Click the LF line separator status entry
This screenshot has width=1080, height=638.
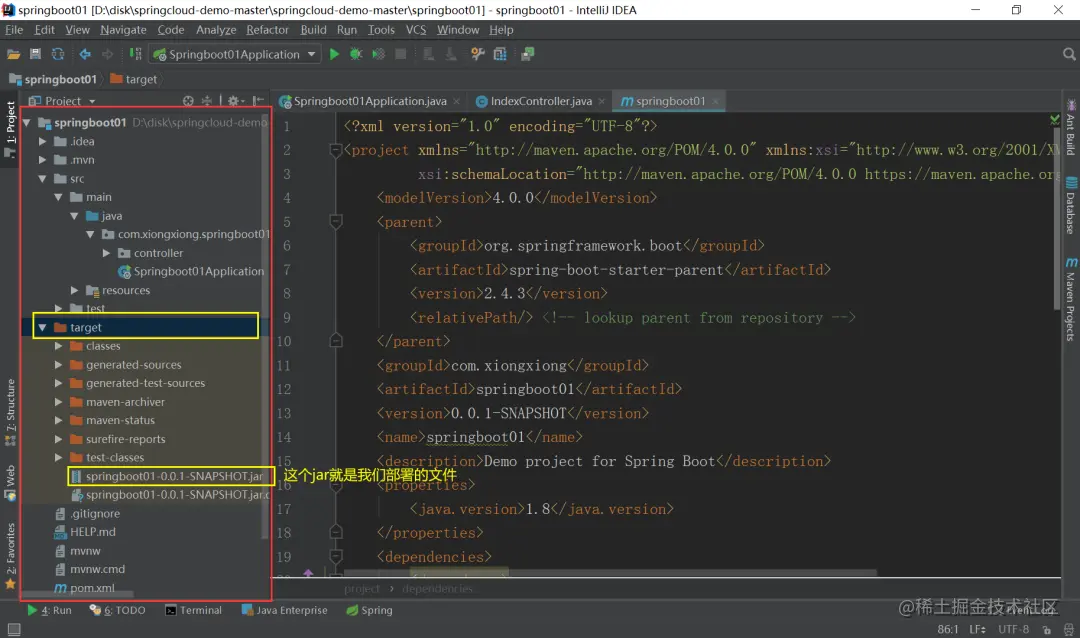pyautogui.click(x=977, y=630)
